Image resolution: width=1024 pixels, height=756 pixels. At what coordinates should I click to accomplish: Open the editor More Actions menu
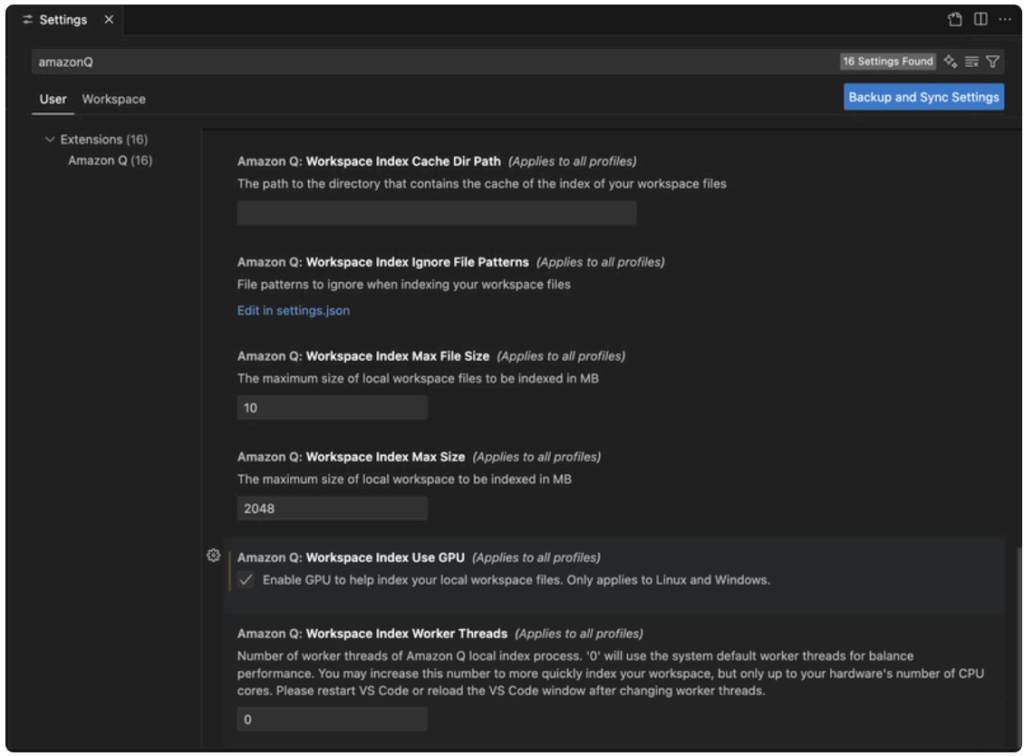1005,20
